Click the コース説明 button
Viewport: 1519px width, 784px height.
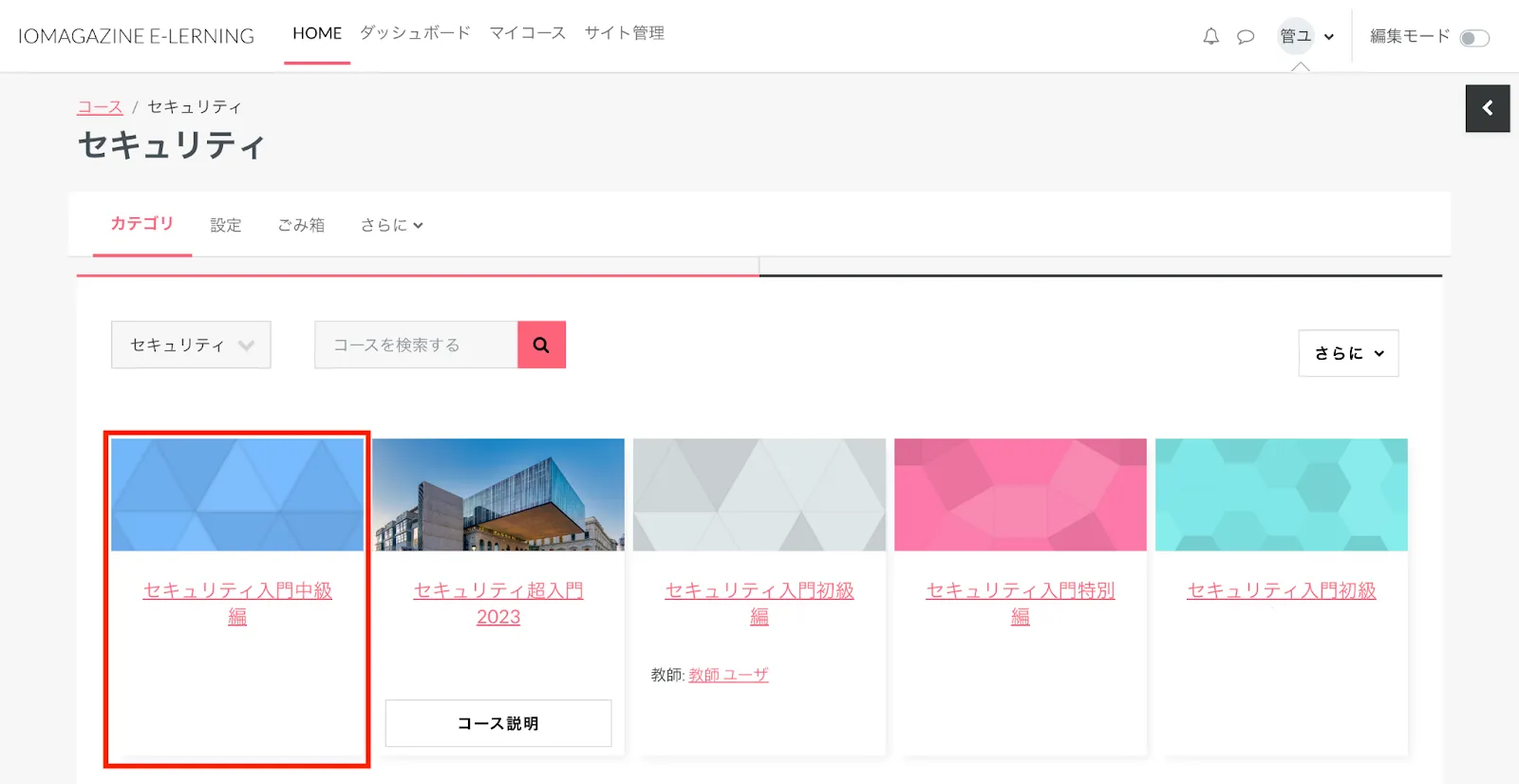point(498,723)
